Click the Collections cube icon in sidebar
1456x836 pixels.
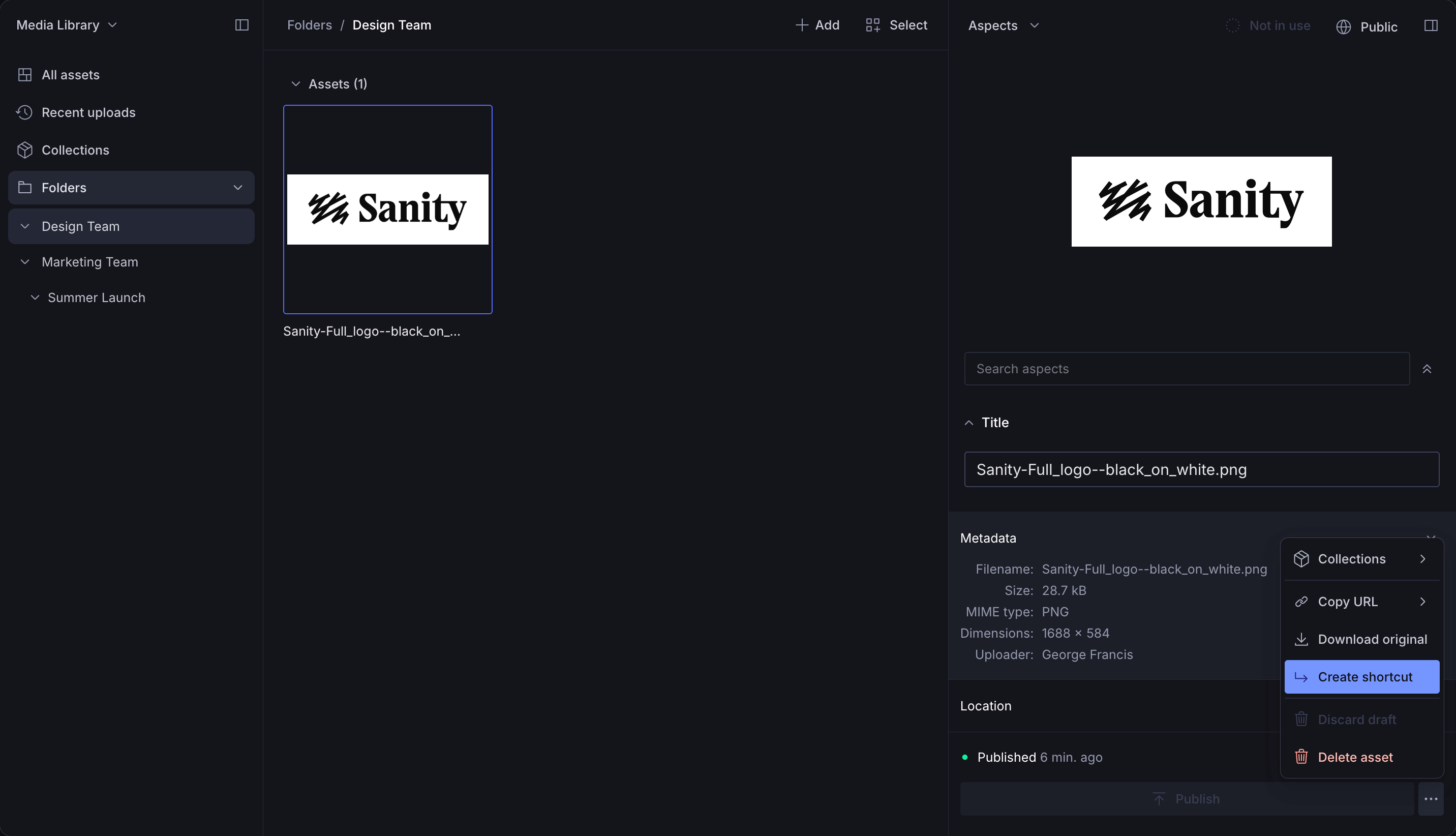(x=25, y=150)
